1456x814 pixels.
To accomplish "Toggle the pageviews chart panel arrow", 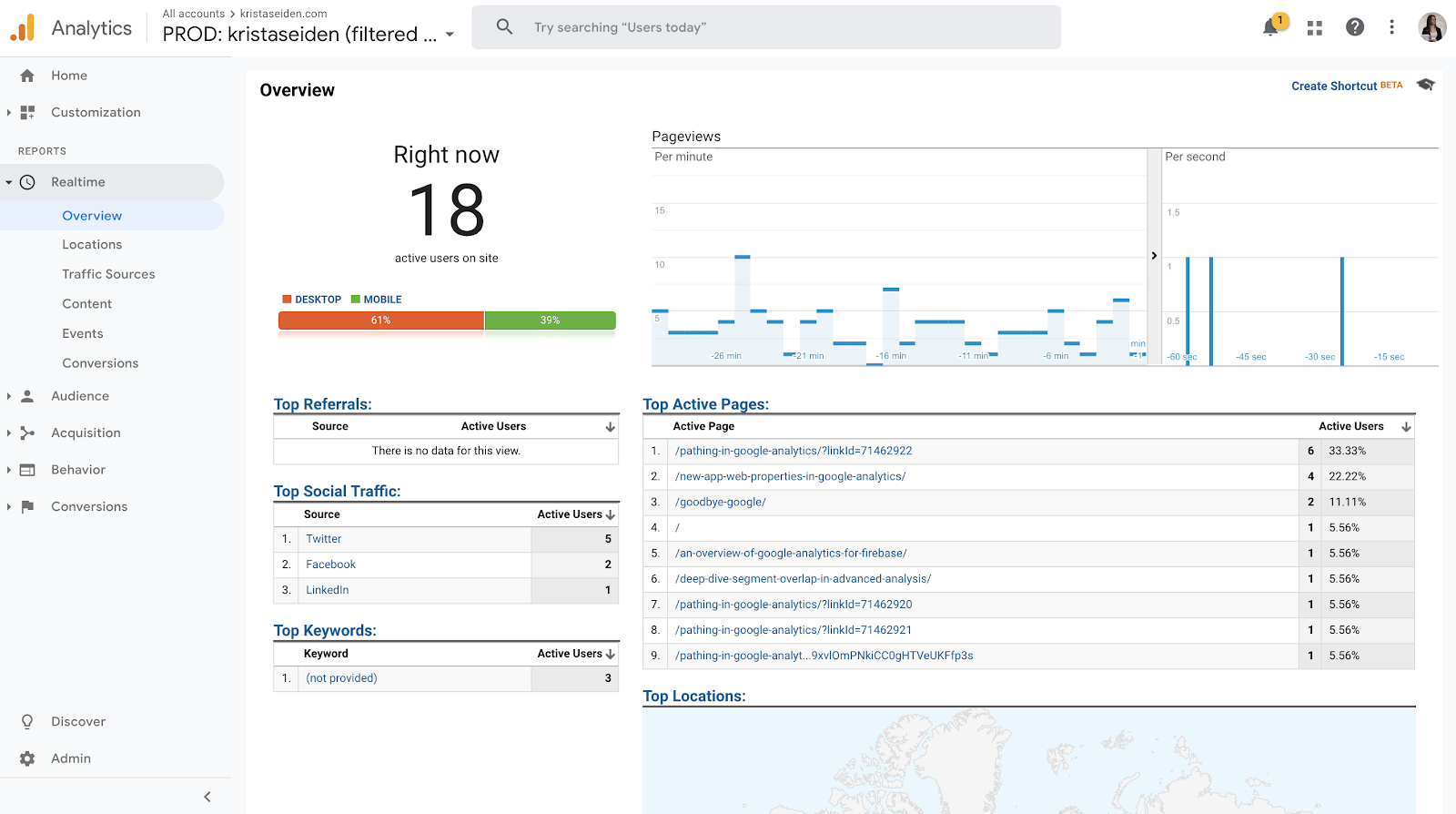I will pyautogui.click(x=1154, y=256).
